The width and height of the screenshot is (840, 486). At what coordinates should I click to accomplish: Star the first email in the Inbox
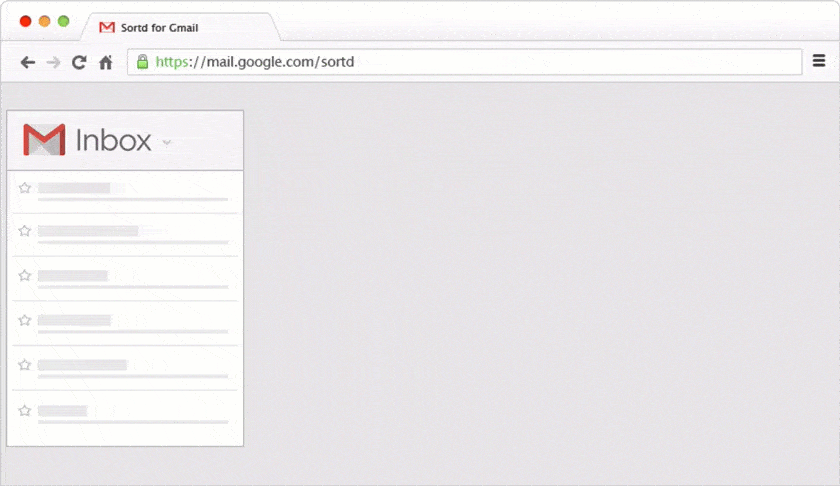25,188
